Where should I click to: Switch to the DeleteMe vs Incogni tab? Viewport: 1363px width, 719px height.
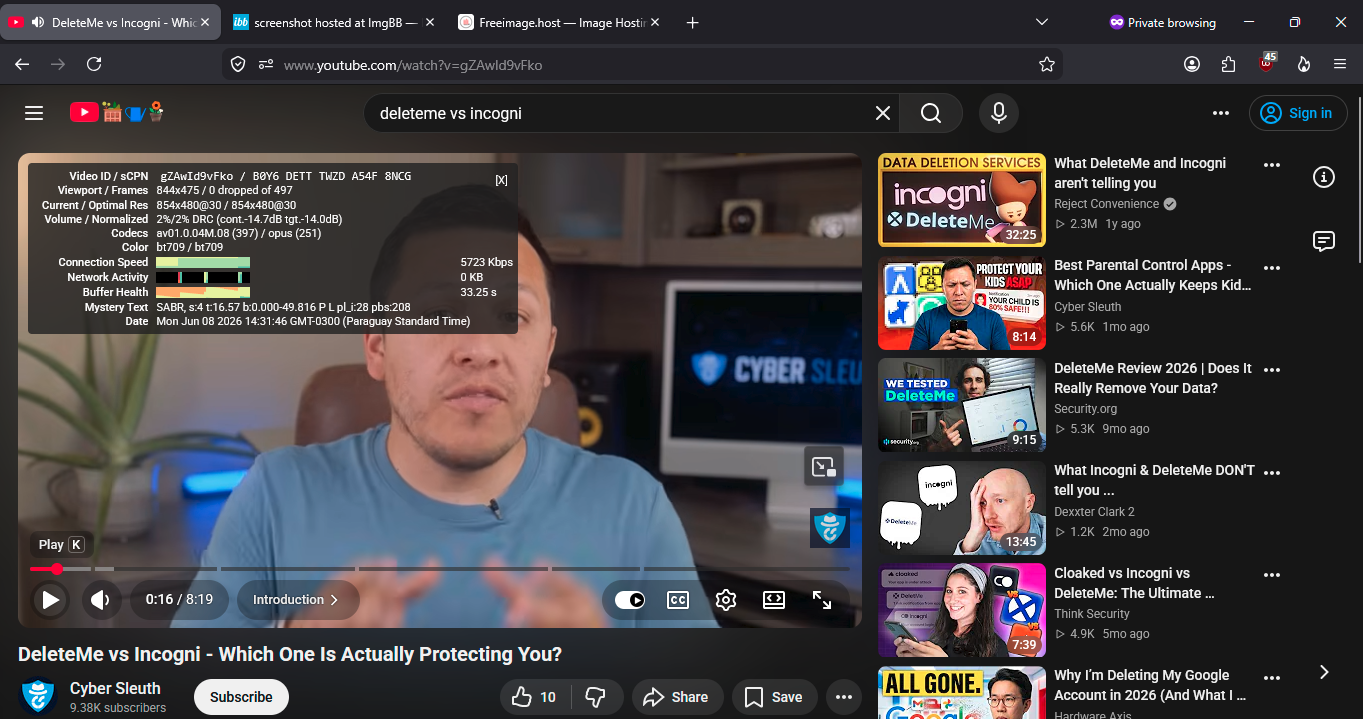coord(110,22)
